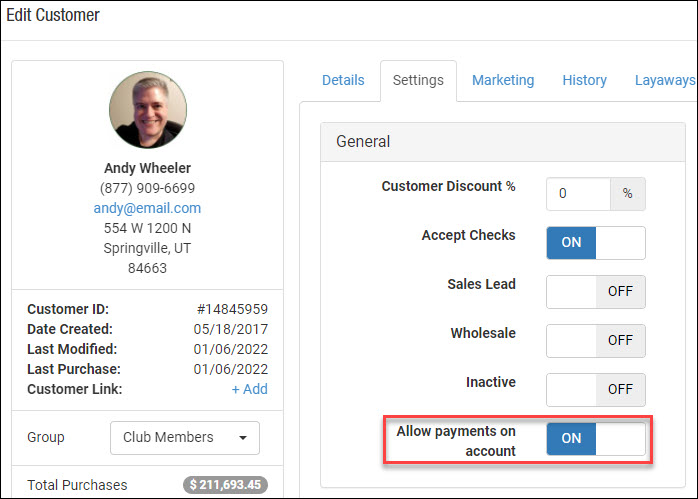698x499 pixels.
Task: Click the phone number (877) 909-6699
Action: tap(147, 188)
